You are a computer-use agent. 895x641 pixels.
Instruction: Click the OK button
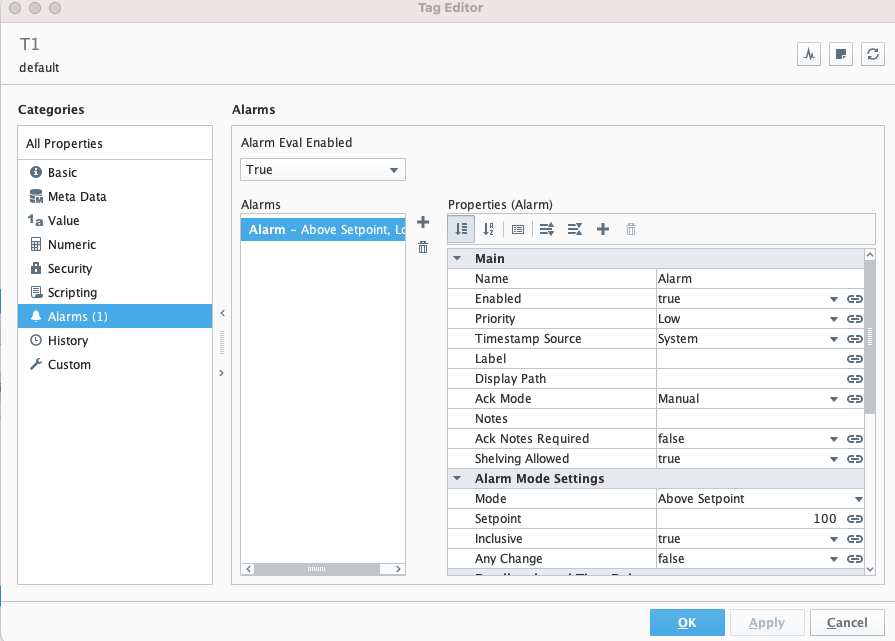(687, 622)
